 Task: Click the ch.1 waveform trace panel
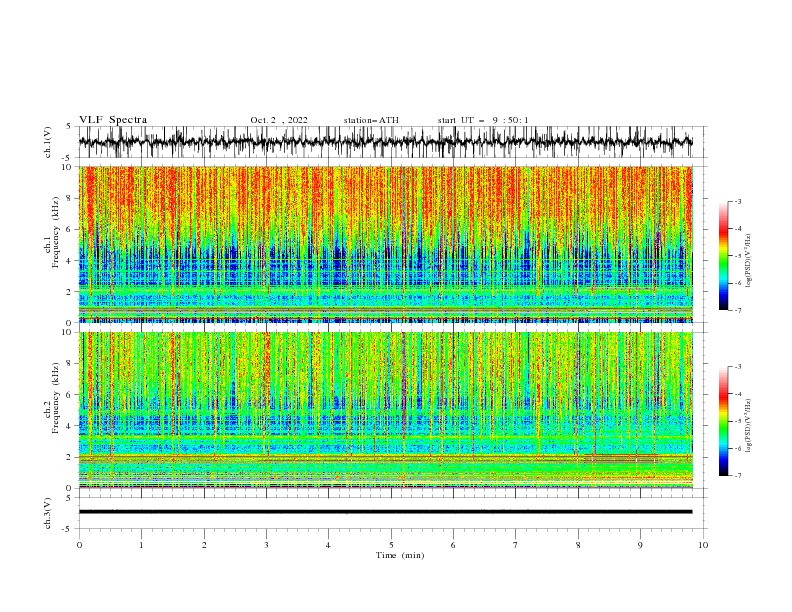pyautogui.click(x=393, y=142)
